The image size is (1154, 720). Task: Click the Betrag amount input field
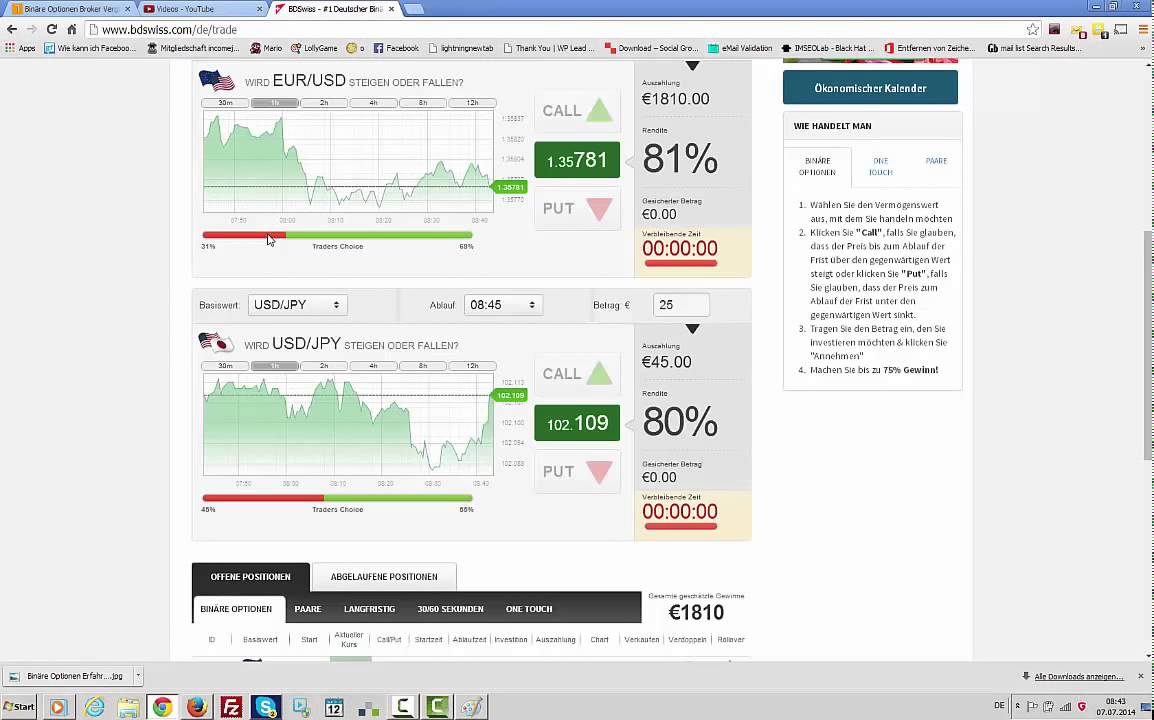pos(681,305)
